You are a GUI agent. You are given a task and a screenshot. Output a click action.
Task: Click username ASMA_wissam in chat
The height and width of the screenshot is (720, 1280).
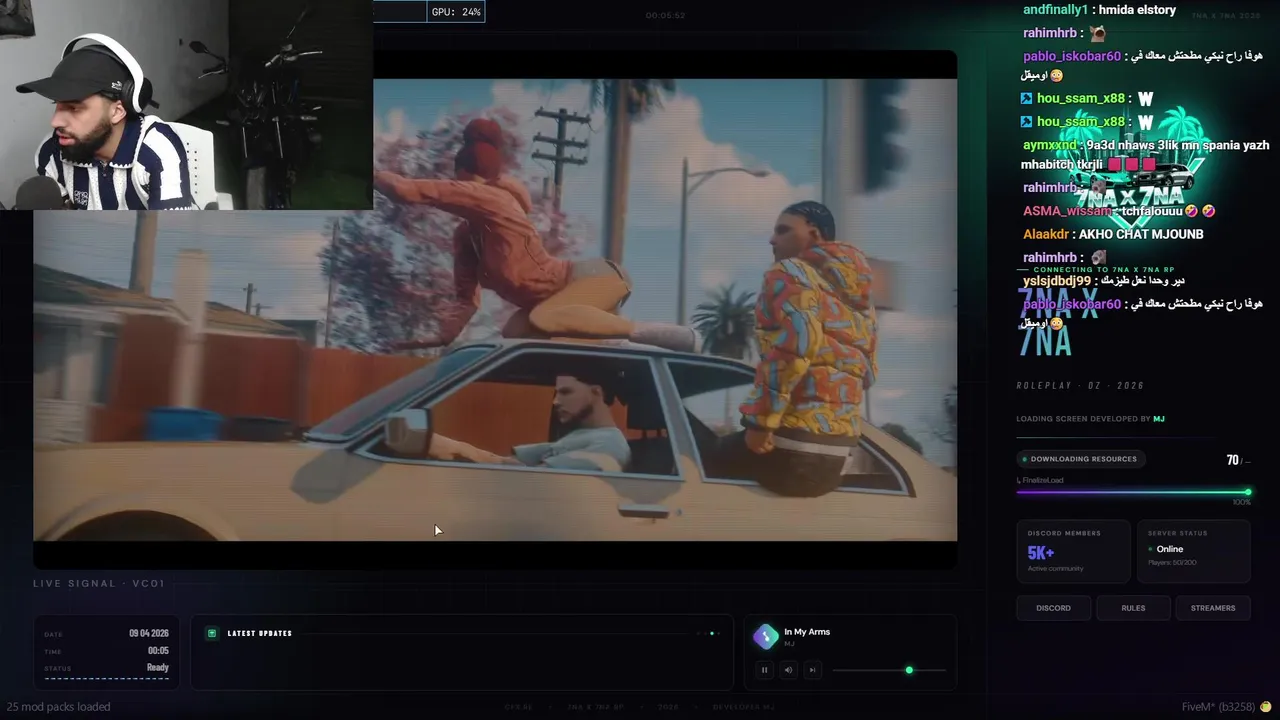pos(1068,211)
